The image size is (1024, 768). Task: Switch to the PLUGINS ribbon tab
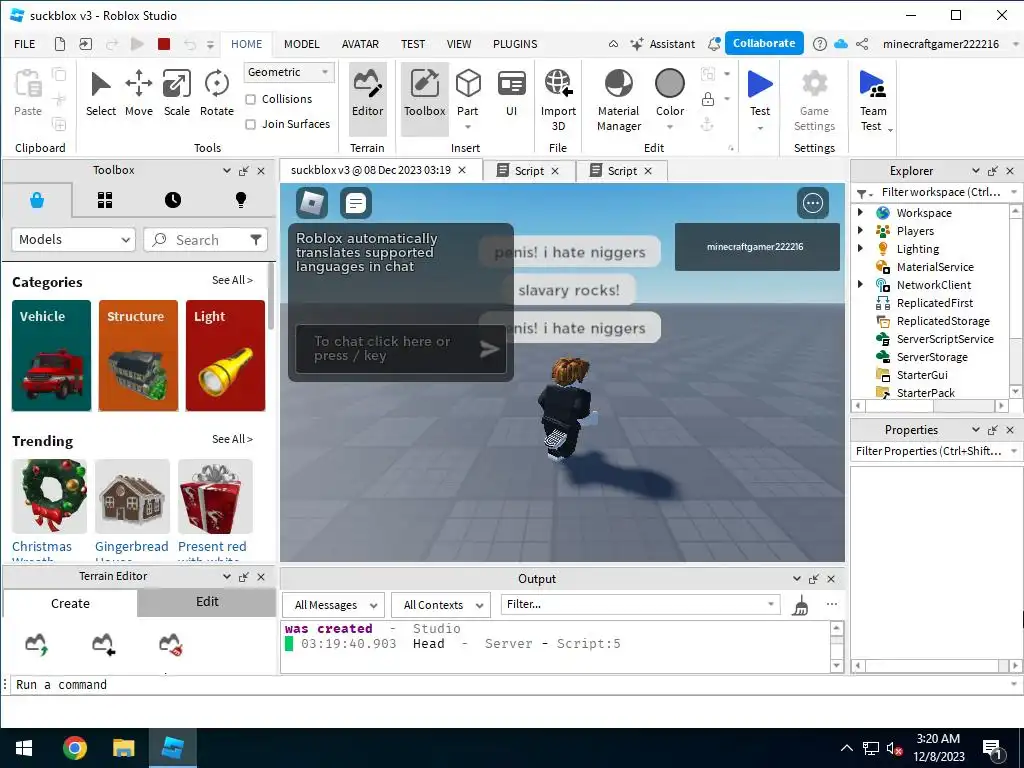point(515,44)
